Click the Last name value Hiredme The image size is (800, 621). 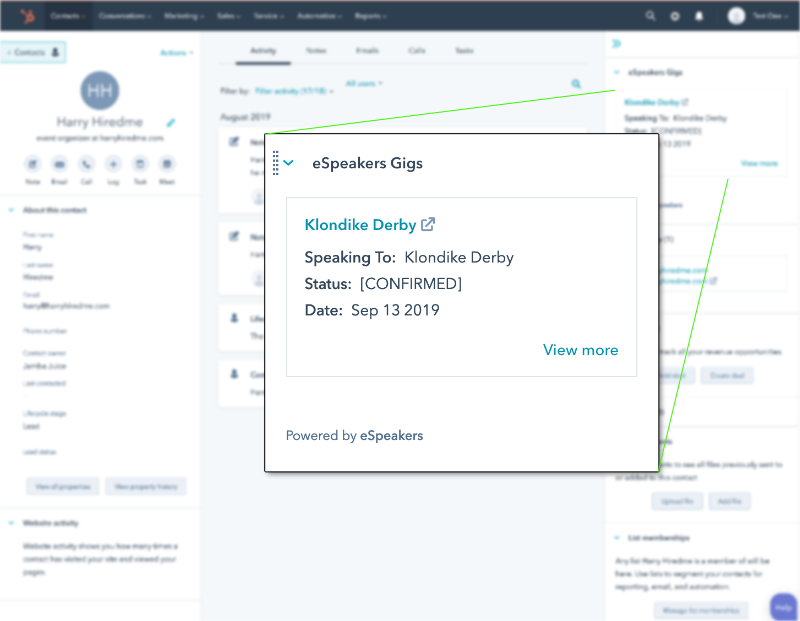point(38,277)
